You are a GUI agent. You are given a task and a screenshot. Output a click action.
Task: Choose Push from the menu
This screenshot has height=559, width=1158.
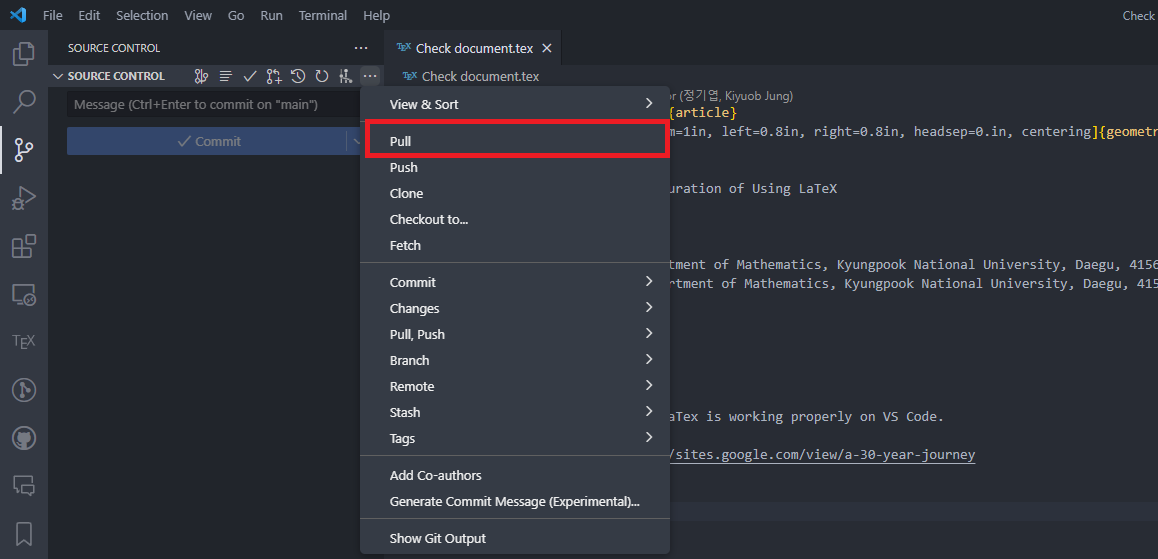pyautogui.click(x=515, y=168)
